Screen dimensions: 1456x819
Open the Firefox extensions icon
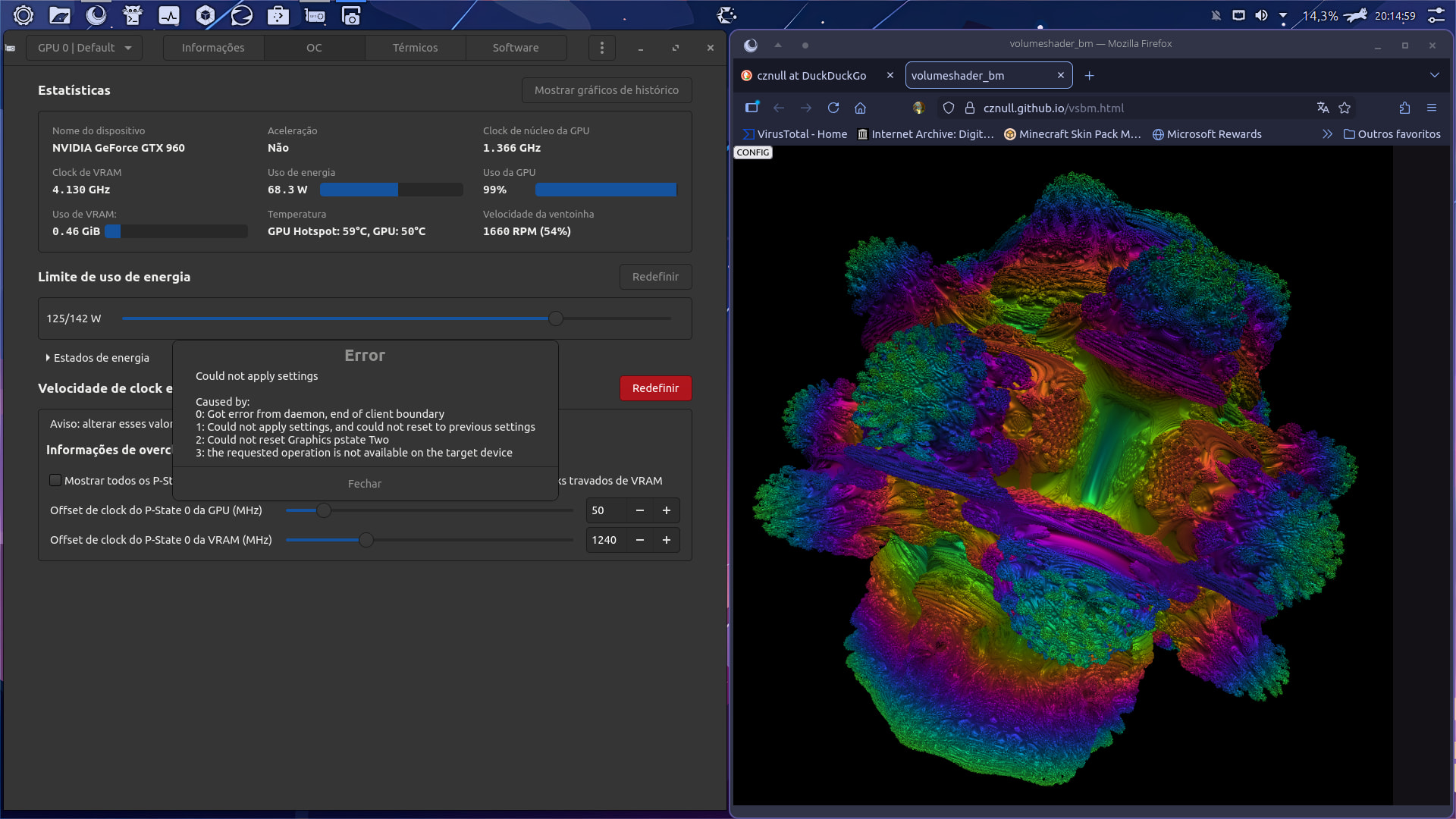click(x=1404, y=108)
